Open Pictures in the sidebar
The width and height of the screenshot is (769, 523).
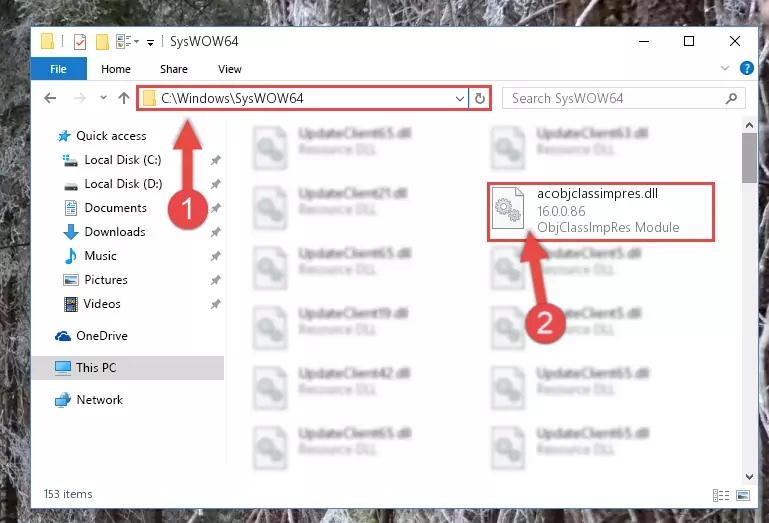click(x=106, y=280)
